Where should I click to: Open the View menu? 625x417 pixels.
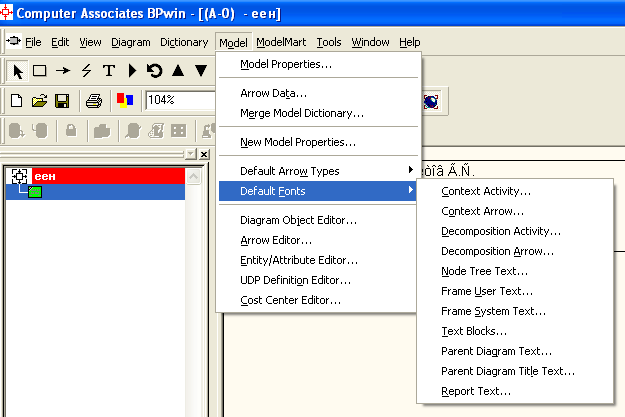(90, 42)
